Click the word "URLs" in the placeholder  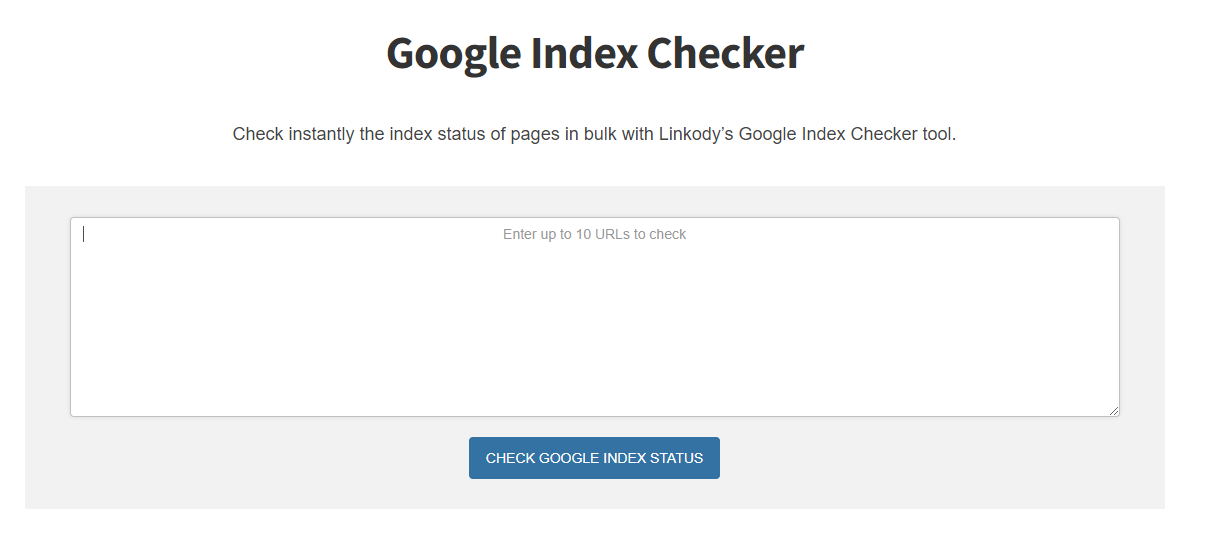click(x=612, y=235)
